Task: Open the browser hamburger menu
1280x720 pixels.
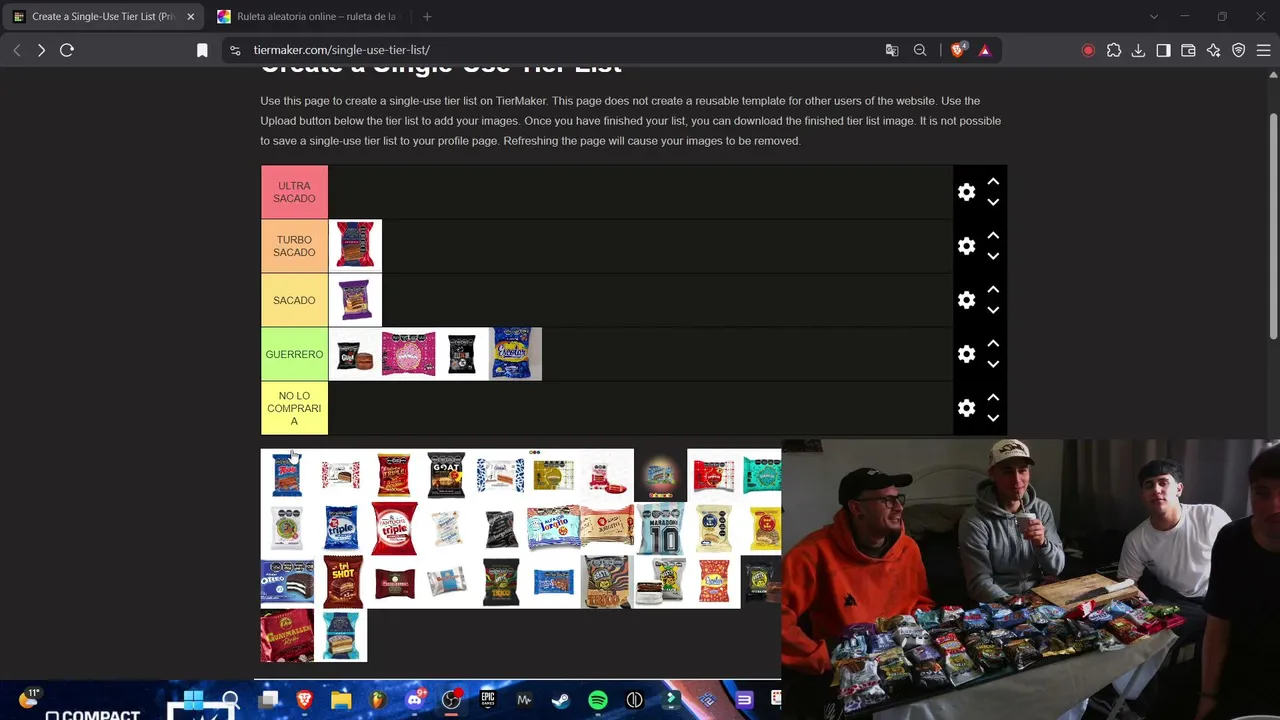Action: coord(1263,50)
